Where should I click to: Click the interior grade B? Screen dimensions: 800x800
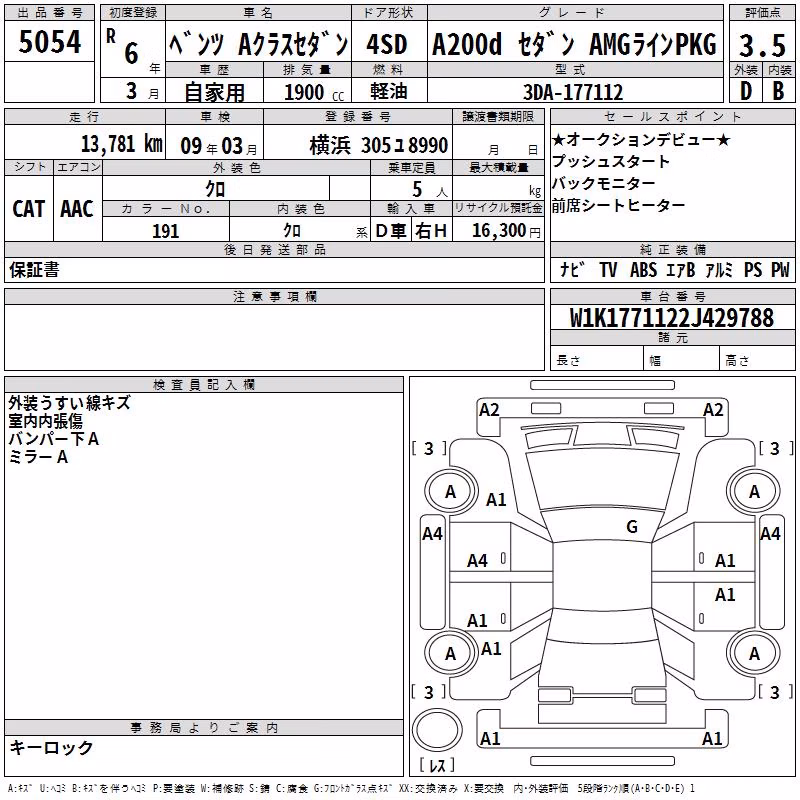[x=778, y=91]
